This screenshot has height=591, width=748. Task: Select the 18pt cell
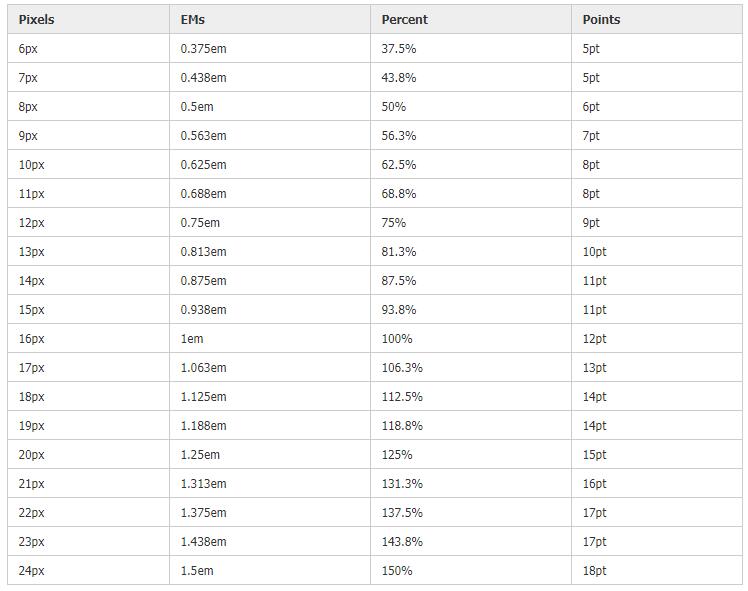click(x=657, y=570)
